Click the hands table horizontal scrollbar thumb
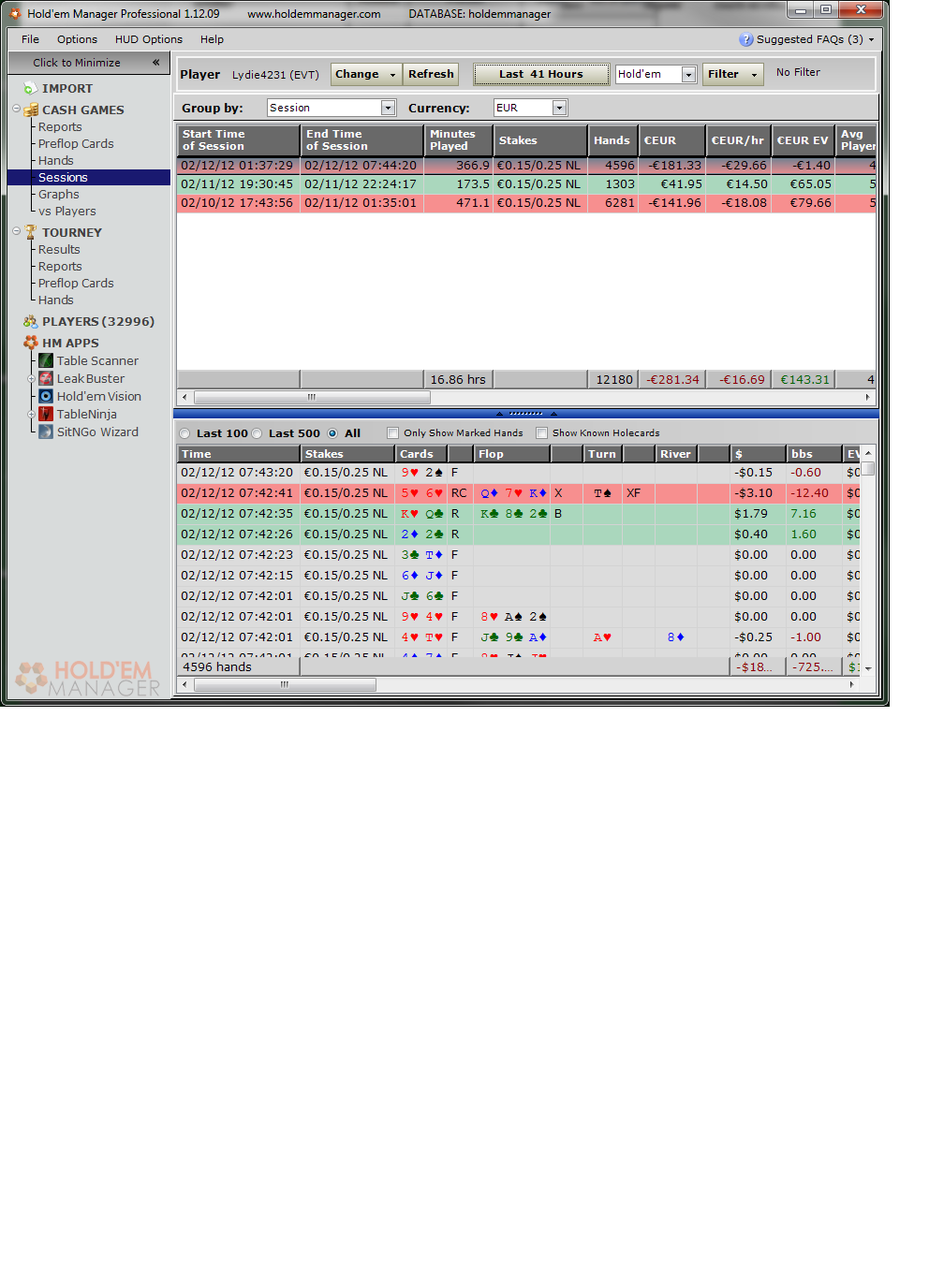Screen dimensions: 929x1288 click(285, 684)
